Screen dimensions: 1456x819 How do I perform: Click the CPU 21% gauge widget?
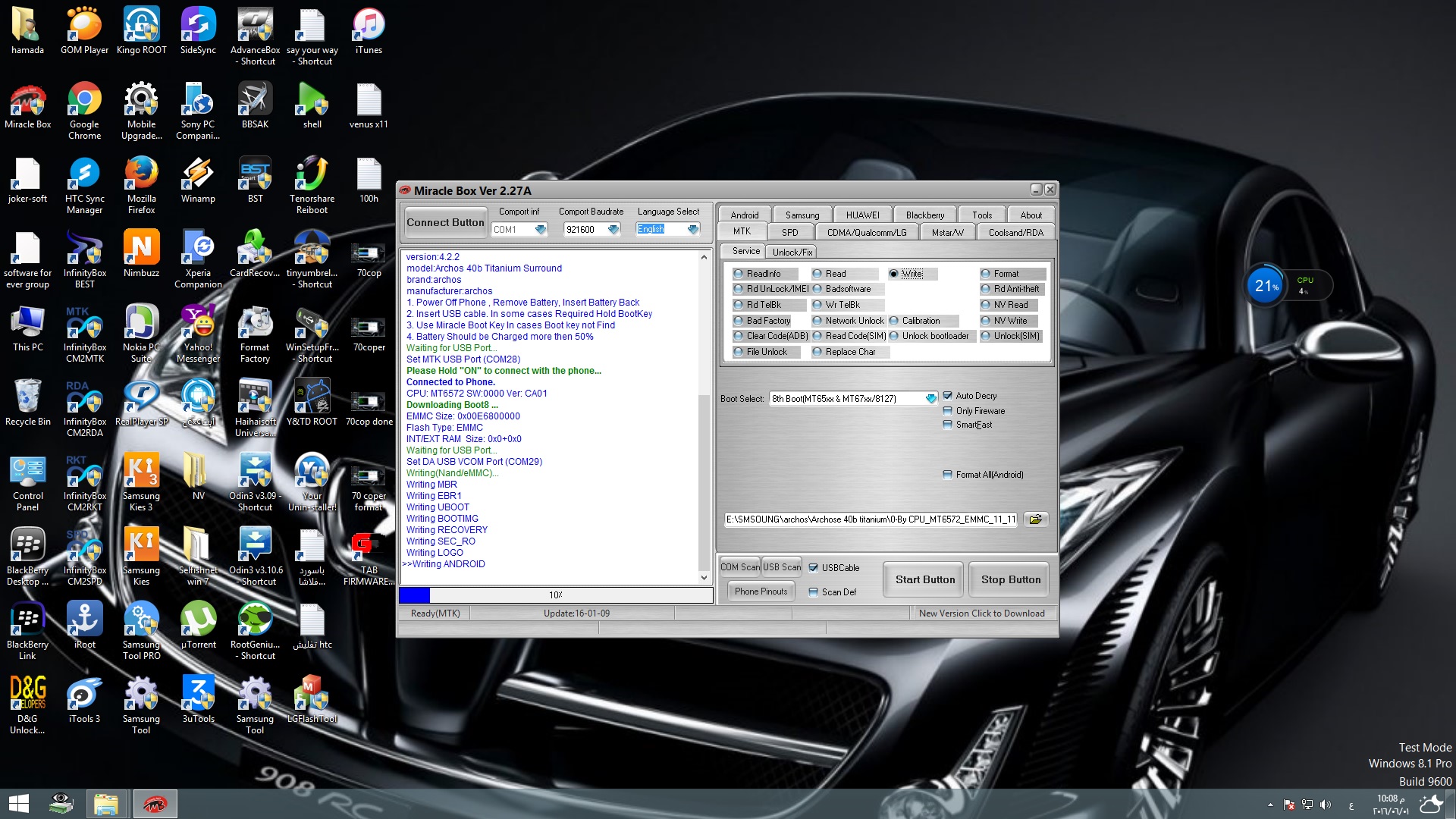1266,287
